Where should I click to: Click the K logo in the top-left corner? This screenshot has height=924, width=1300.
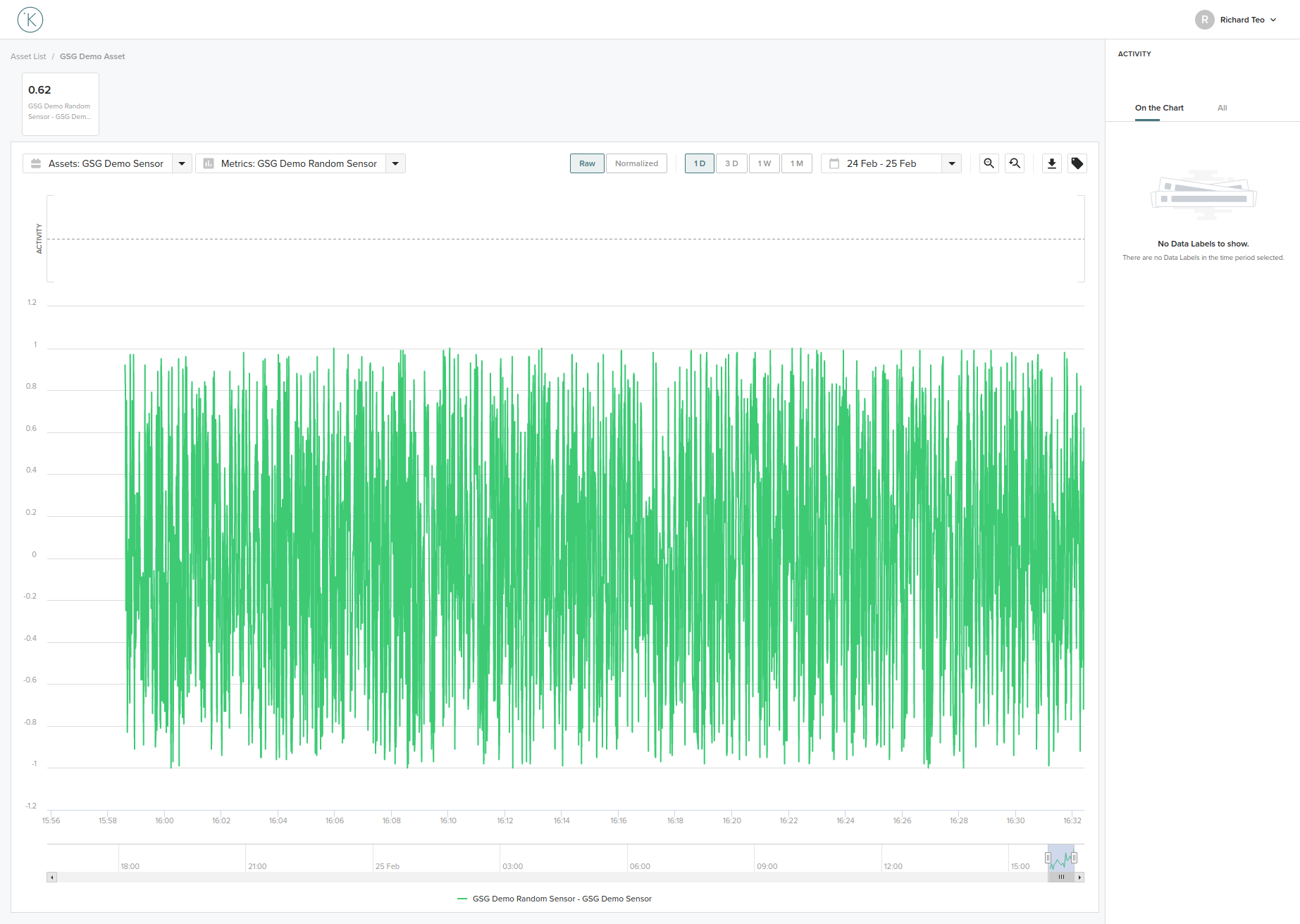pos(30,19)
